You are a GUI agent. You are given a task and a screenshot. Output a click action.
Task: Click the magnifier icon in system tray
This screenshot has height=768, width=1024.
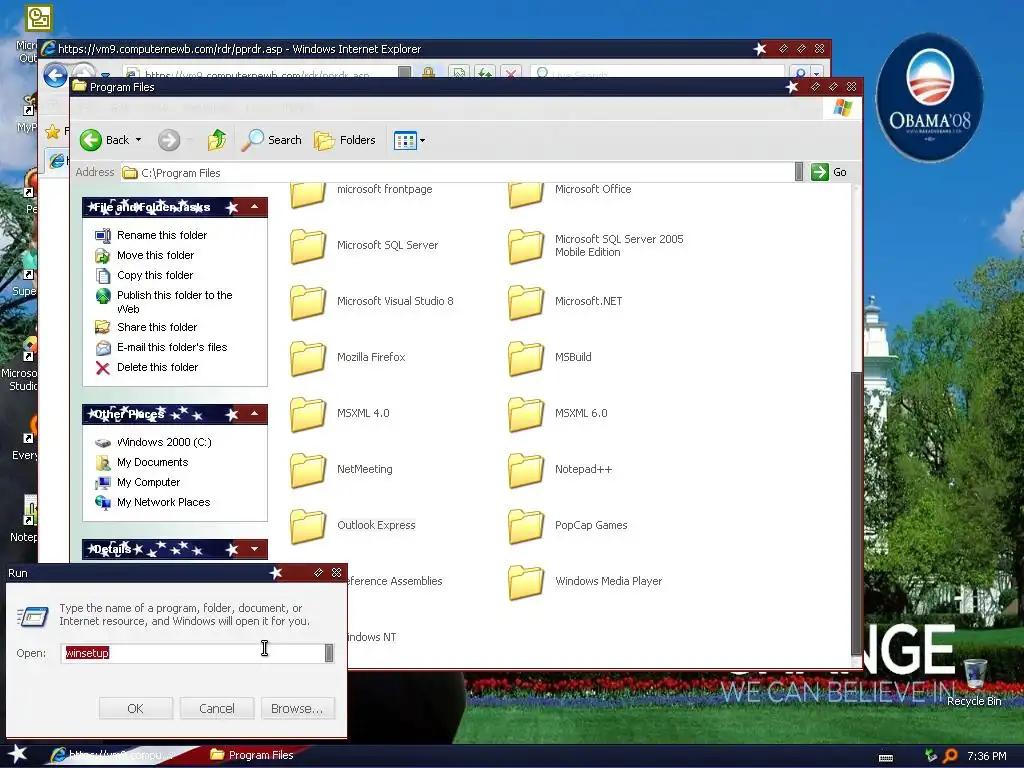point(950,756)
